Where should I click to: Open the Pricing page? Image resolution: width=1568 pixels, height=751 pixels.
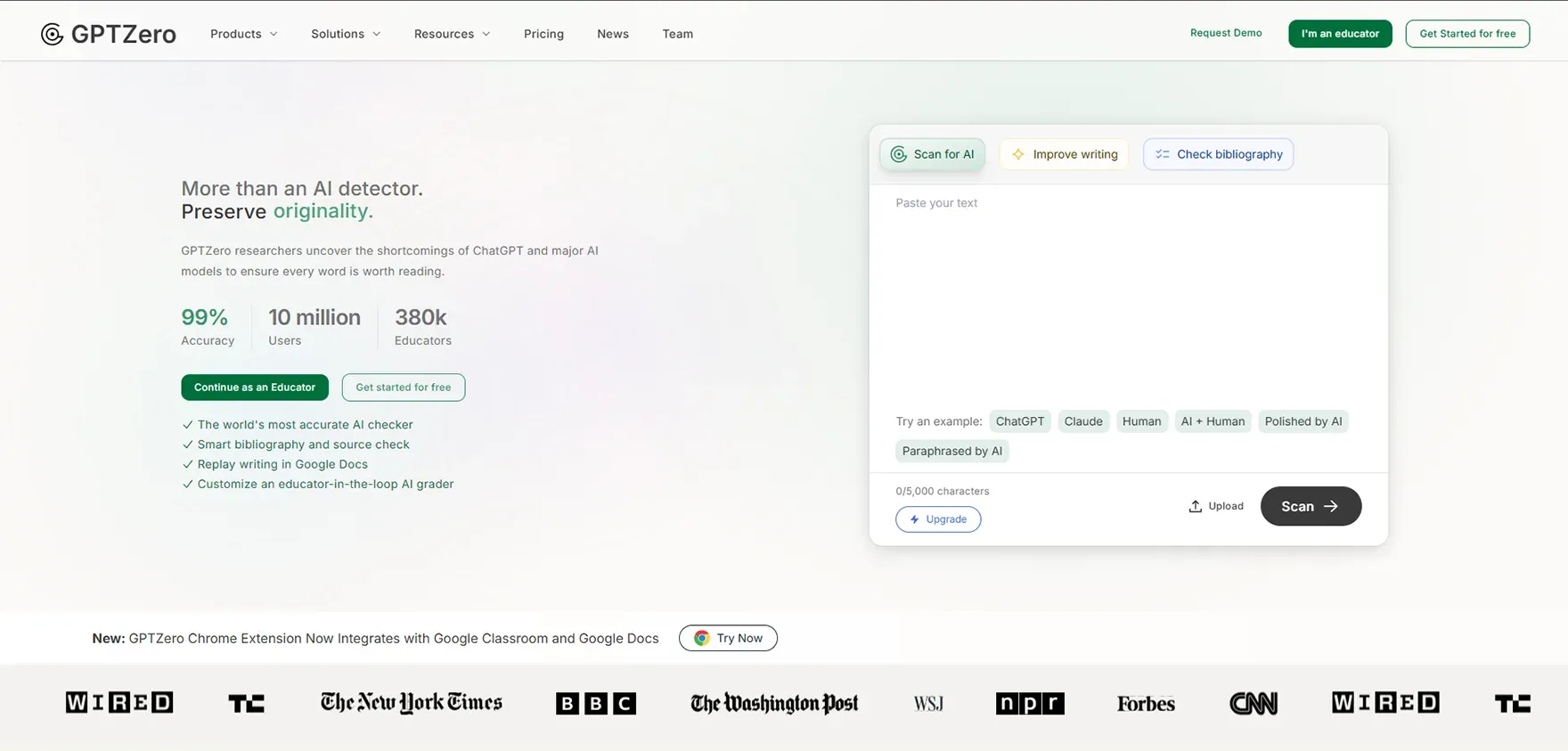pyautogui.click(x=543, y=34)
